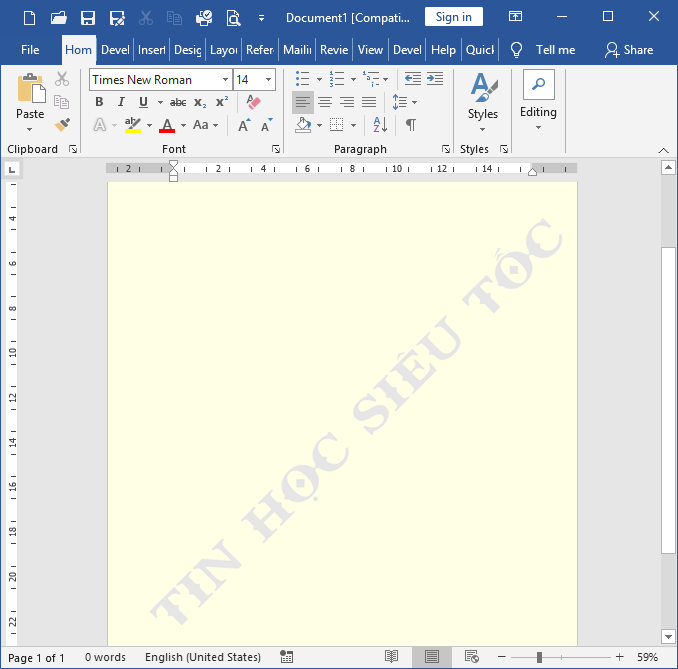
Task: Click the Increase Font Size icon
Action: point(244,125)
